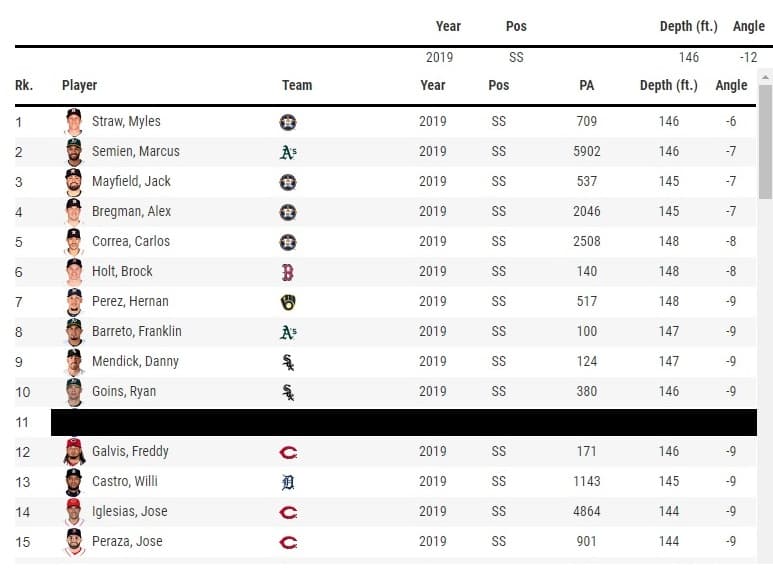The width and height of the screenshot is (773, 571).
Task: Click Carlos Correa's headshot photo
Action: pos(73,241)
